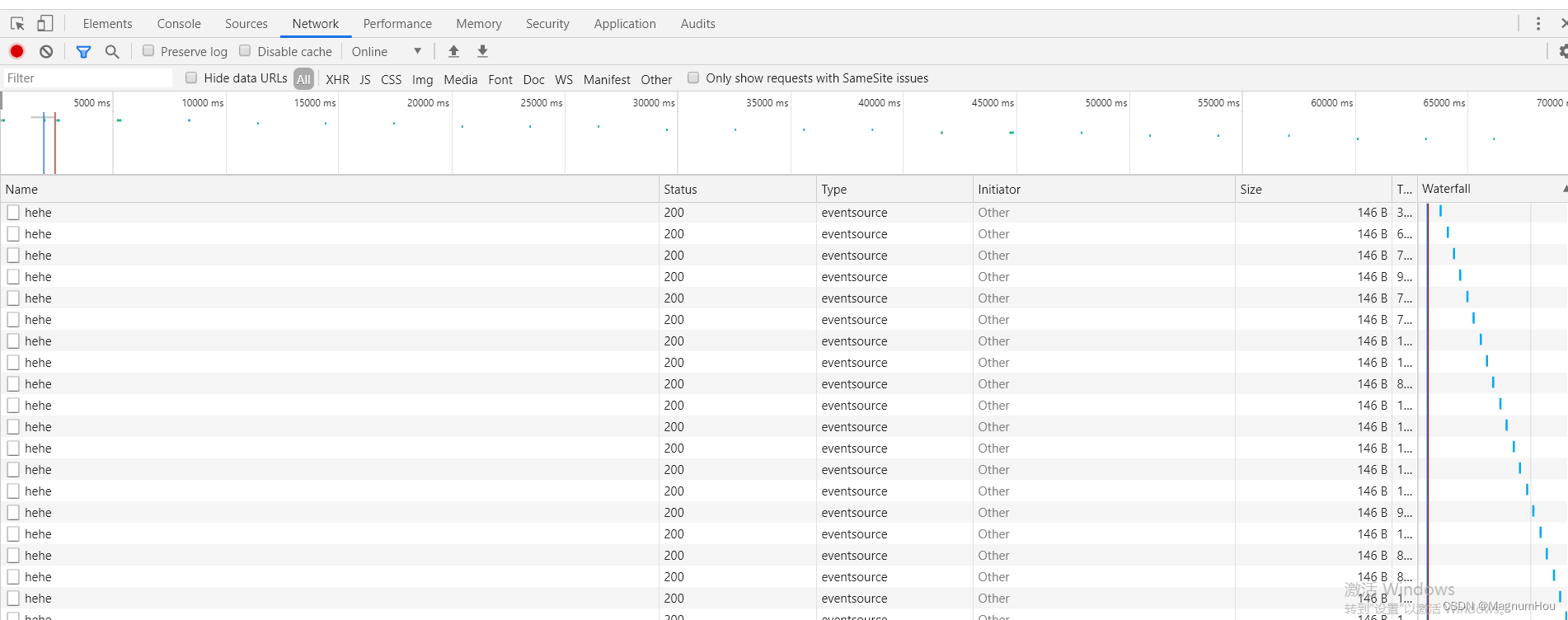Image resolution: width=1568 pixels, height=620 pixels.
Task: Sort by the Initiator column header
Action: [1104, 189]
